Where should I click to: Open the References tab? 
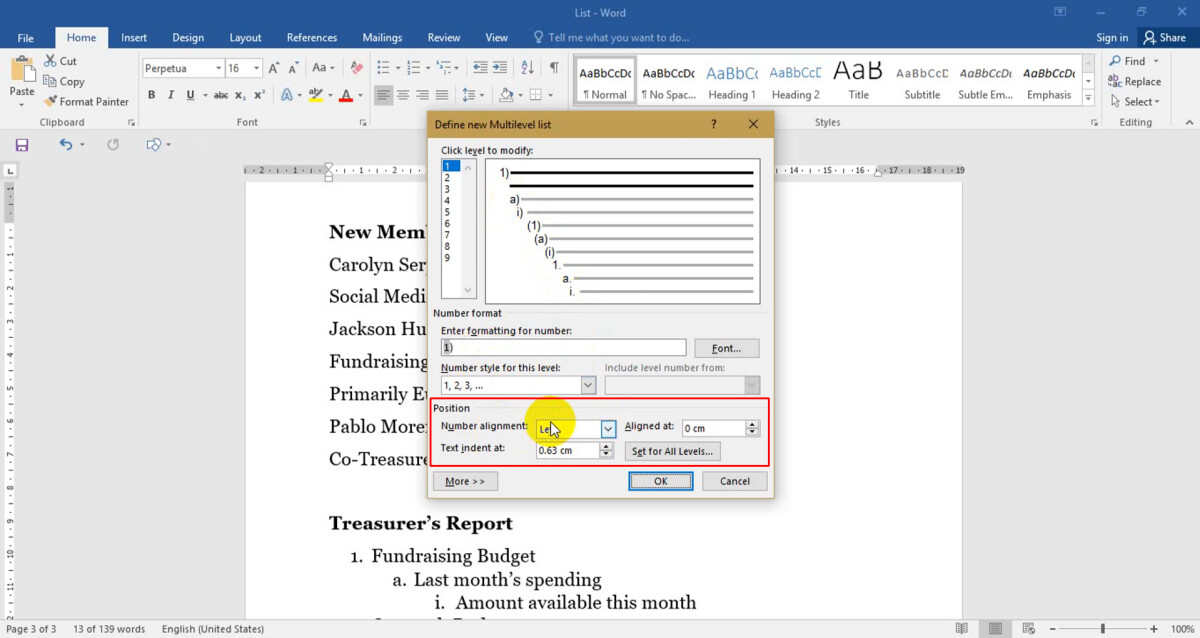[x=312, y=37]
